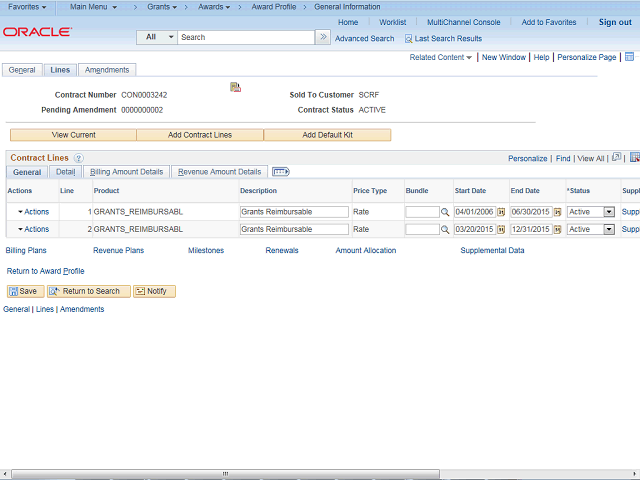640x480 pixels.
Task: Open Status dropdown for line 2
Action: point(609,230)
